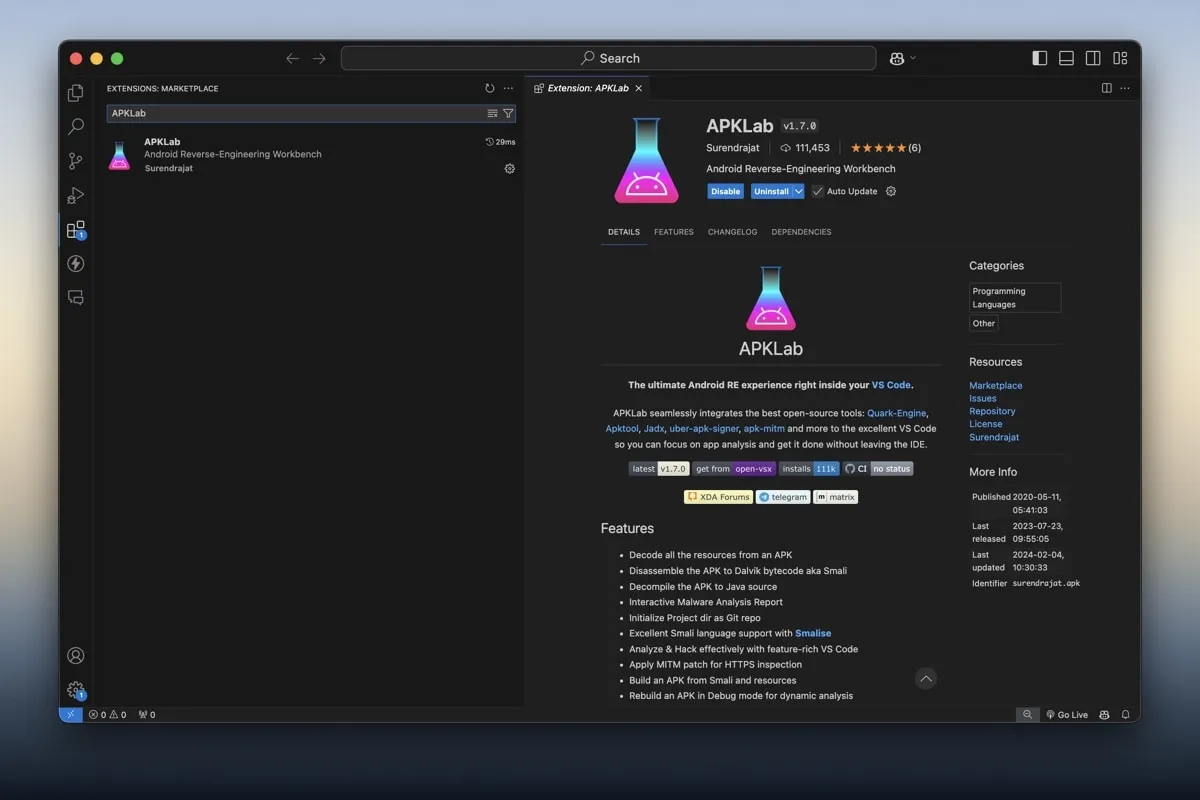Switch to the FEATURES tab
The image size is (1200, 800).
(673, 232)
